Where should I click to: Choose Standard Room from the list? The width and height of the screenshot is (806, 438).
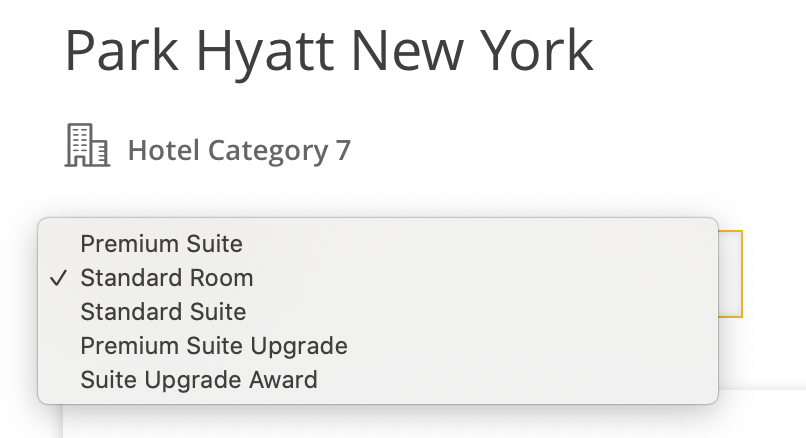[378, 278]
